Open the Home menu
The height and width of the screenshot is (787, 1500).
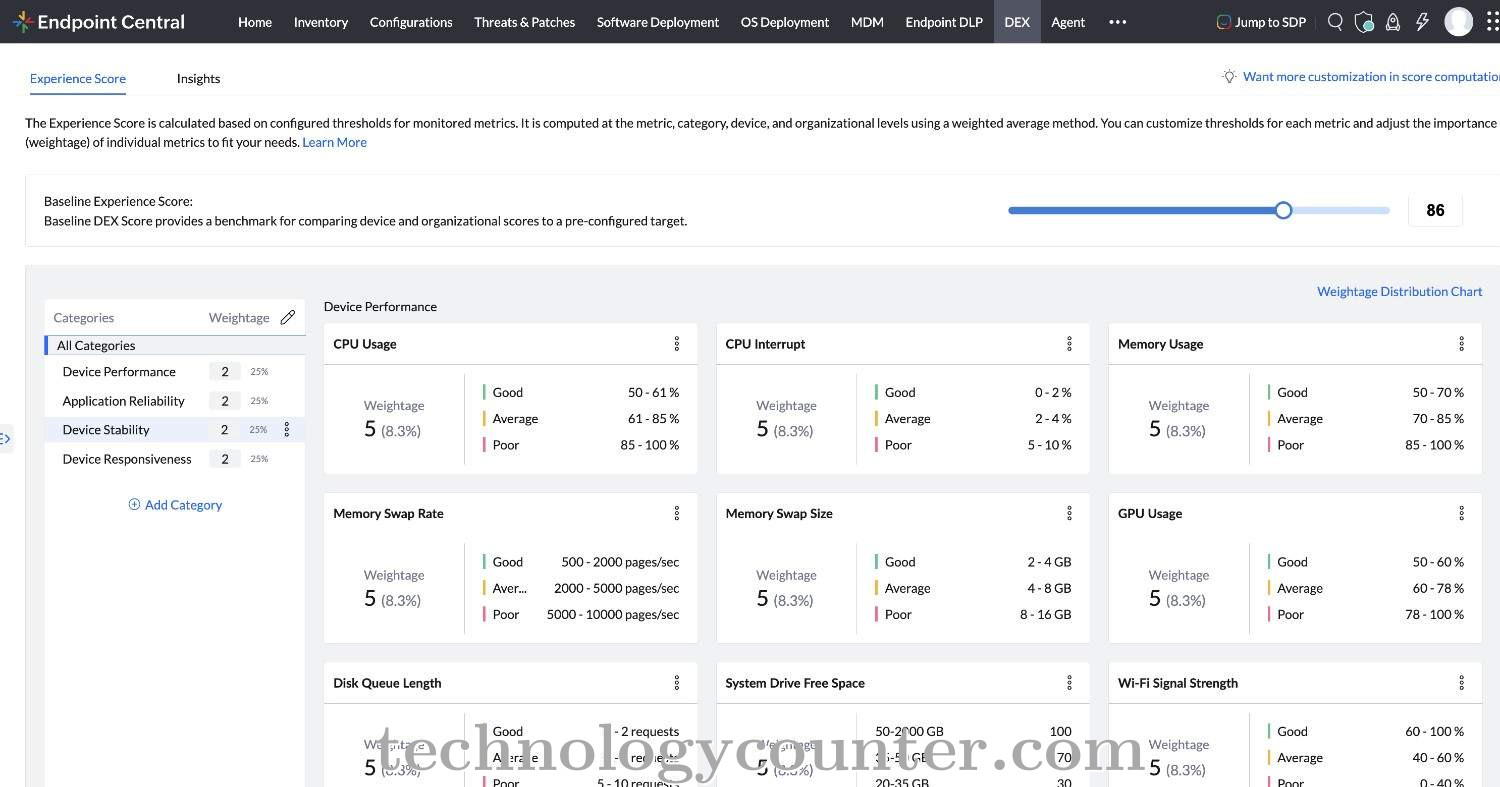[255, 22]
